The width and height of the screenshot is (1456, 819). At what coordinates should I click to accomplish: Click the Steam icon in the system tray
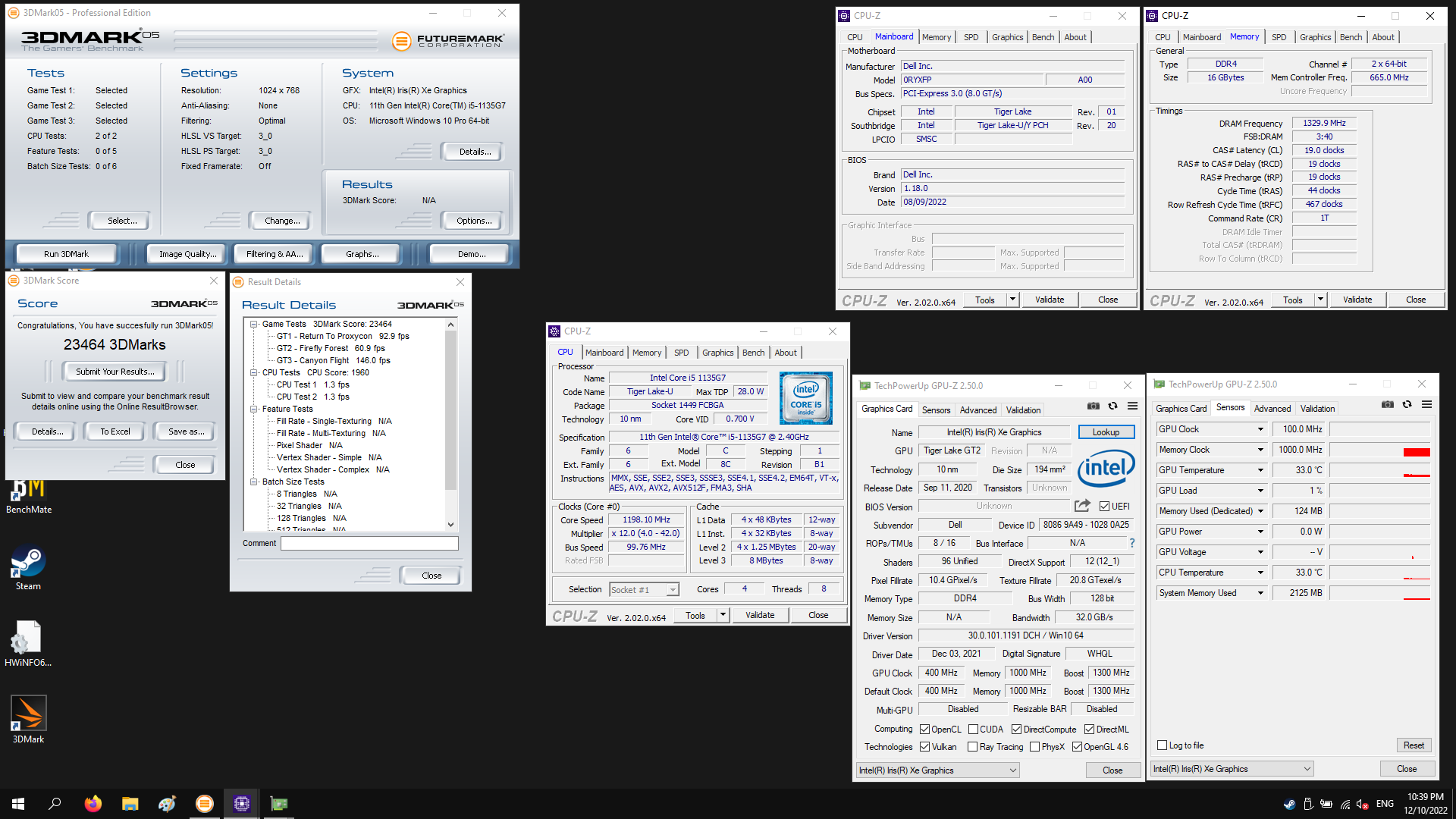(x=1289, y=804)
